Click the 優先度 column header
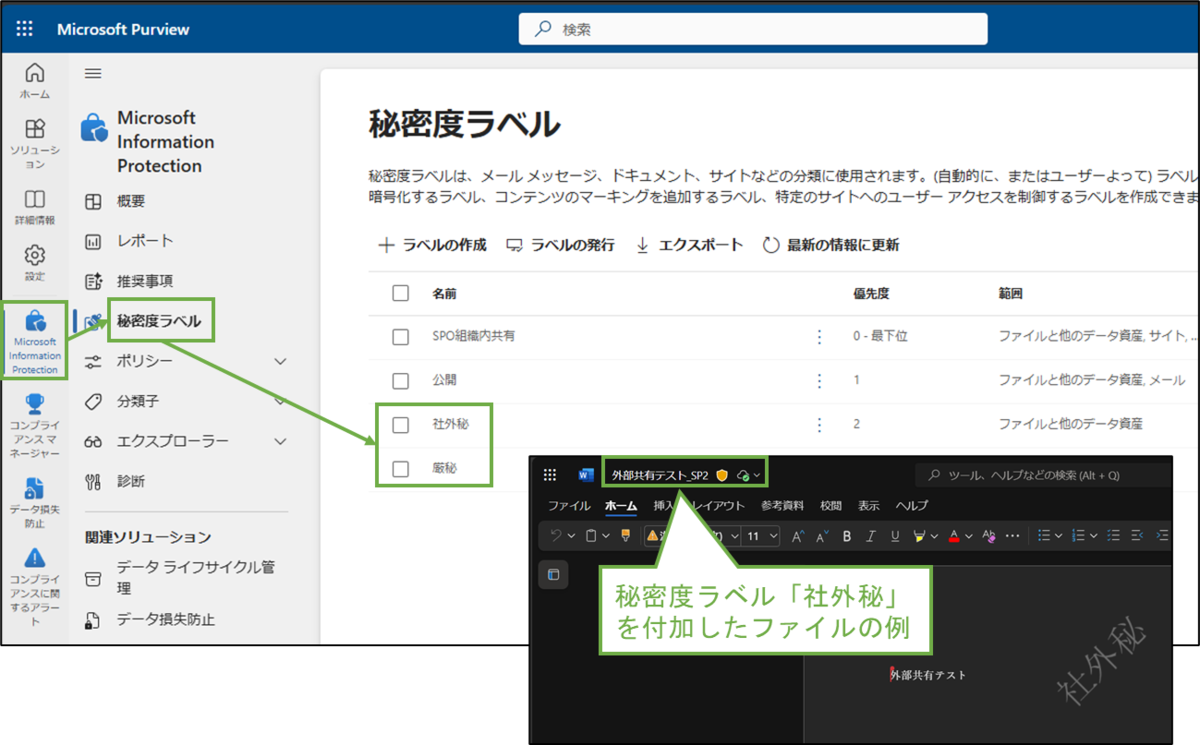The width and height of the screenshot is (1200, 745). 871,294
